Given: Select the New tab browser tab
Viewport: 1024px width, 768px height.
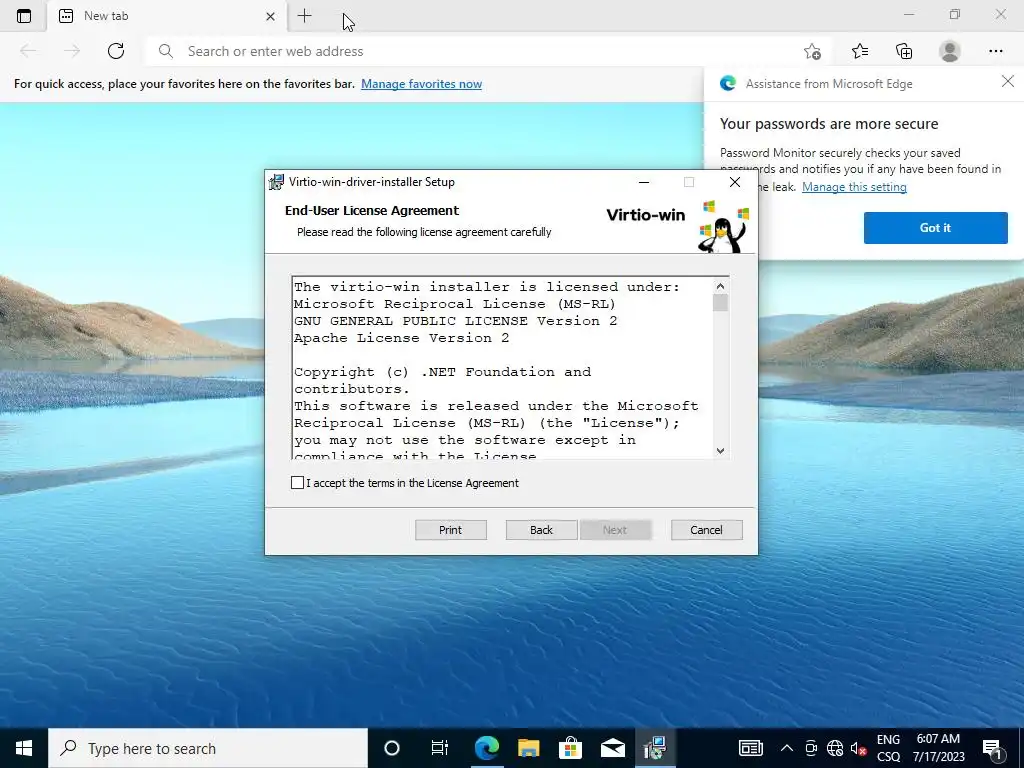Looking at the screenshot, I should pos(167,16).
